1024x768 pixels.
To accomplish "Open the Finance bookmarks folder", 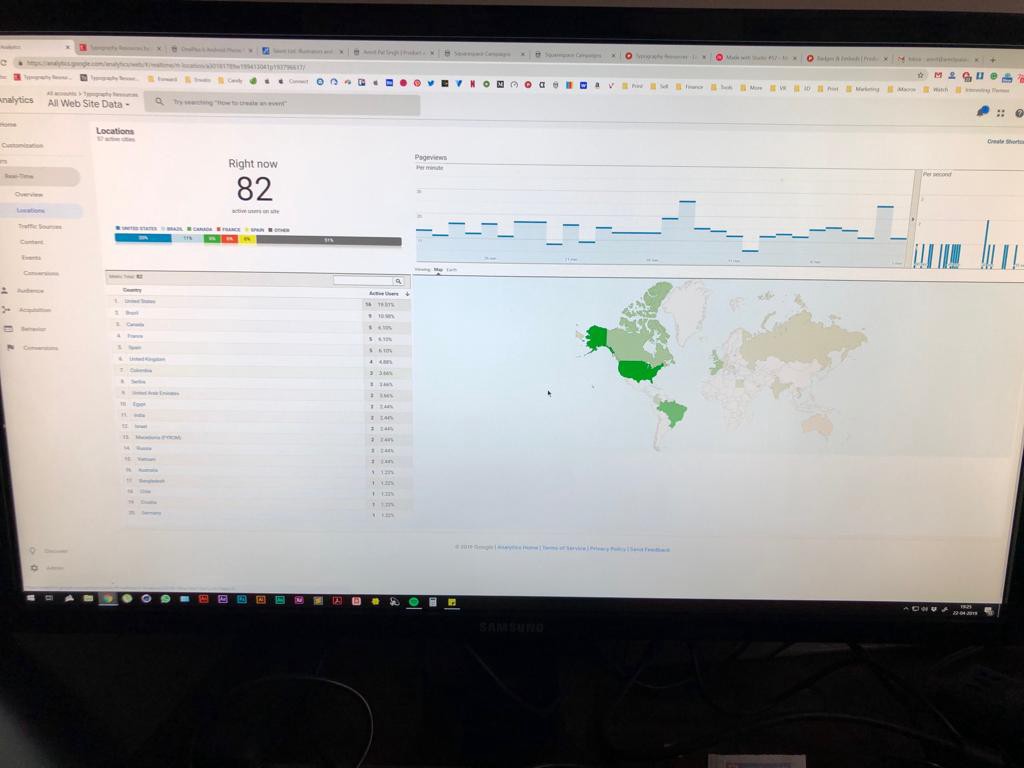I will pos(690,87).
